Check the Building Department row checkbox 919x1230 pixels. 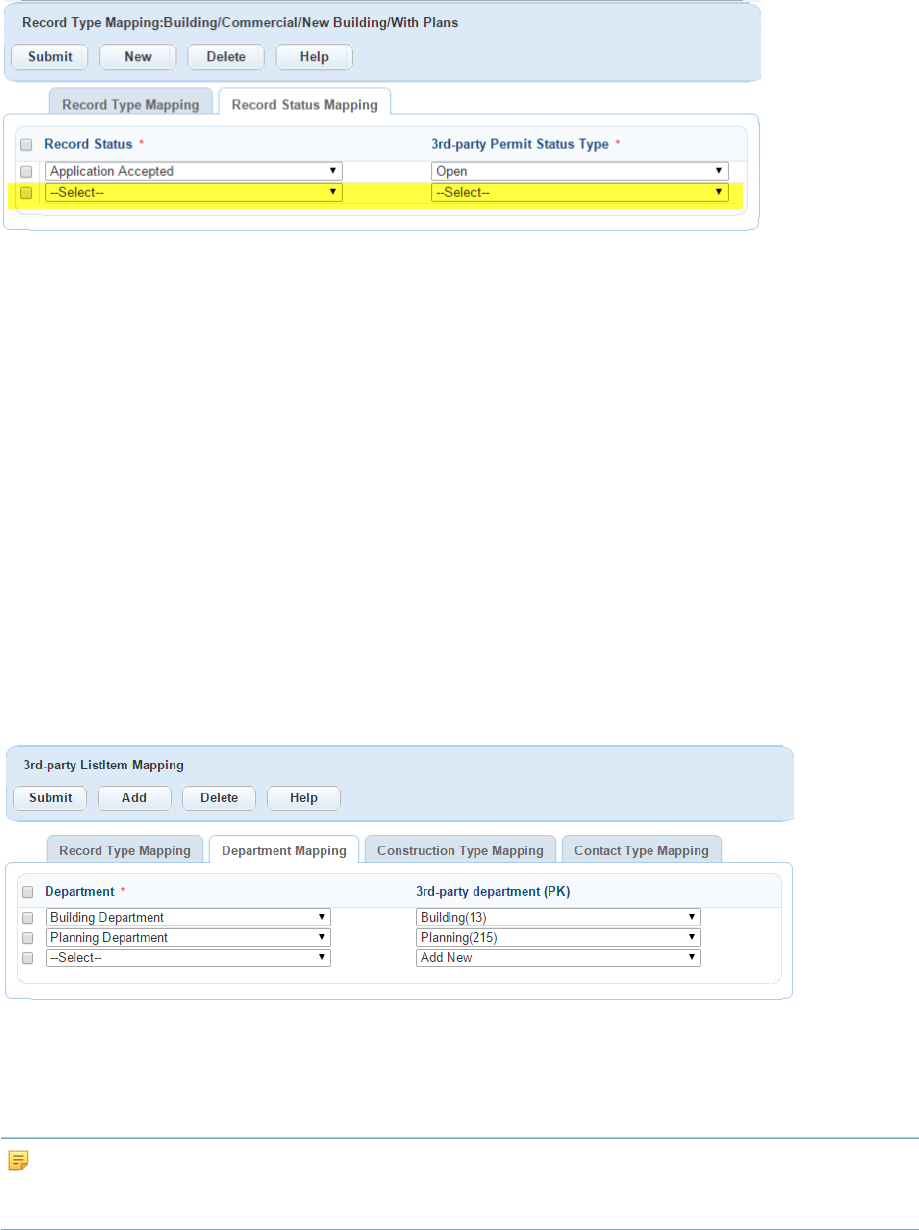[x=28, y=918]
